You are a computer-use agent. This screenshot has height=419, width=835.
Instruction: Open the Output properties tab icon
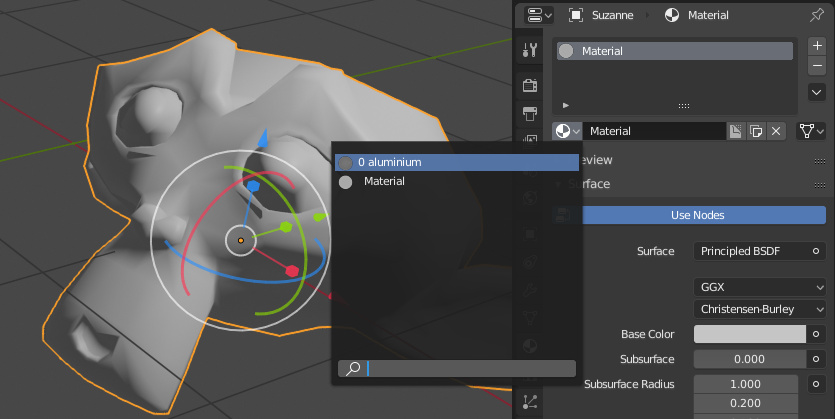pyautogui.click(x=531, y=113)
